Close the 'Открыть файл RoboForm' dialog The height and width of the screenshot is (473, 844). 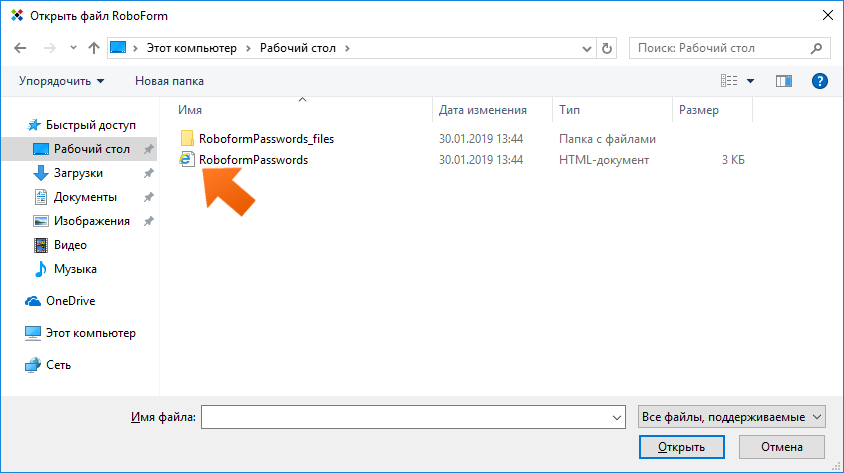pos(828,16)
